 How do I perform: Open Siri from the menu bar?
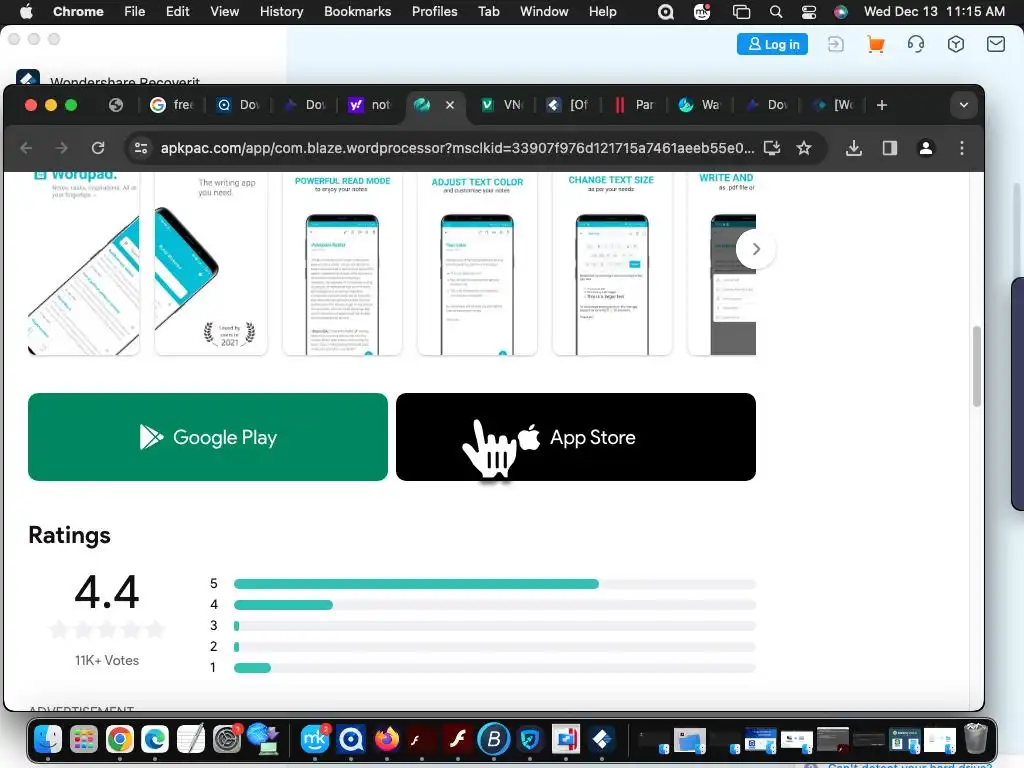tap(840, 11)
